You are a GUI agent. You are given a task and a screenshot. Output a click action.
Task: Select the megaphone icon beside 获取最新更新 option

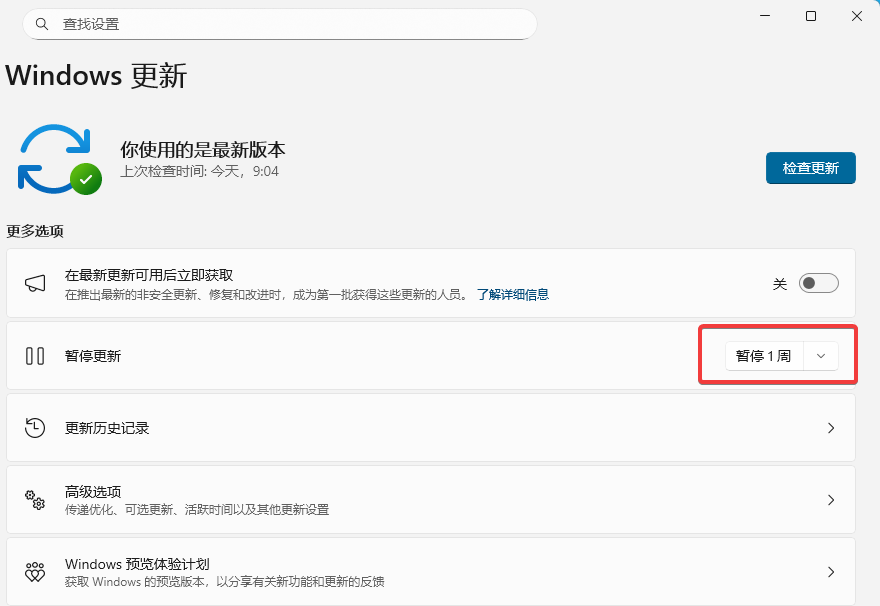[x=35, y=283]
